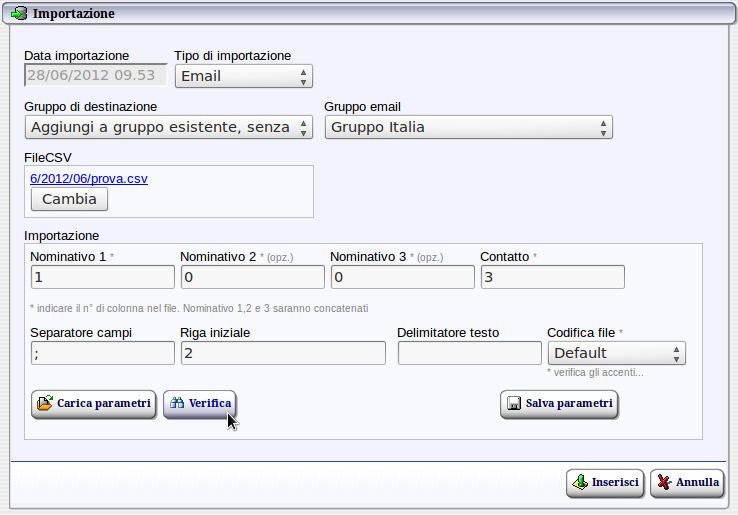The width and height of the screenshot is (738, 515).
Task: Click the binoculars icon on Verifica
Action: [x=177, y=404]
